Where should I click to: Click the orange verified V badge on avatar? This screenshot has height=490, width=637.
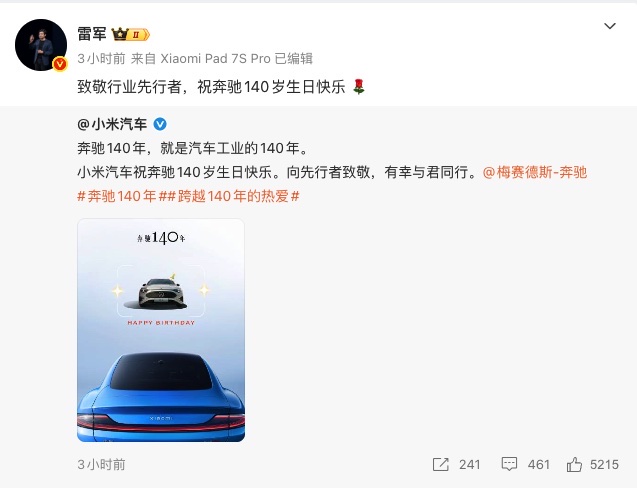pyautogui.click(x=60, y=64)
